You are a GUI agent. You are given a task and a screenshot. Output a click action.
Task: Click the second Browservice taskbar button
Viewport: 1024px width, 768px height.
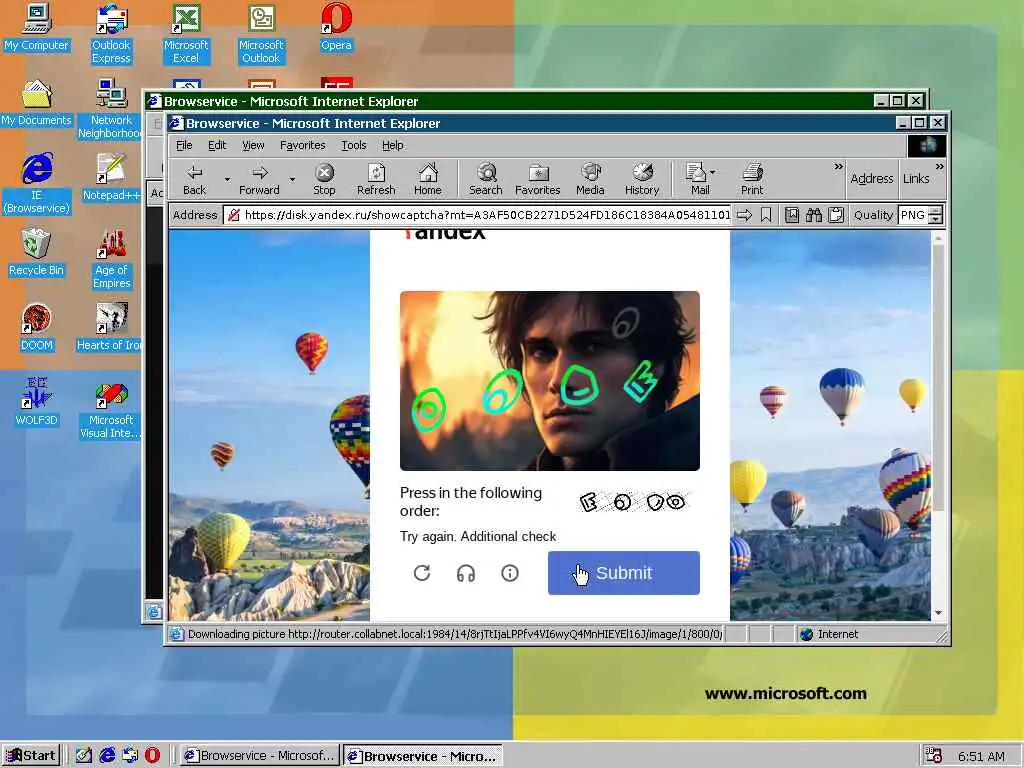pos(423,756)
